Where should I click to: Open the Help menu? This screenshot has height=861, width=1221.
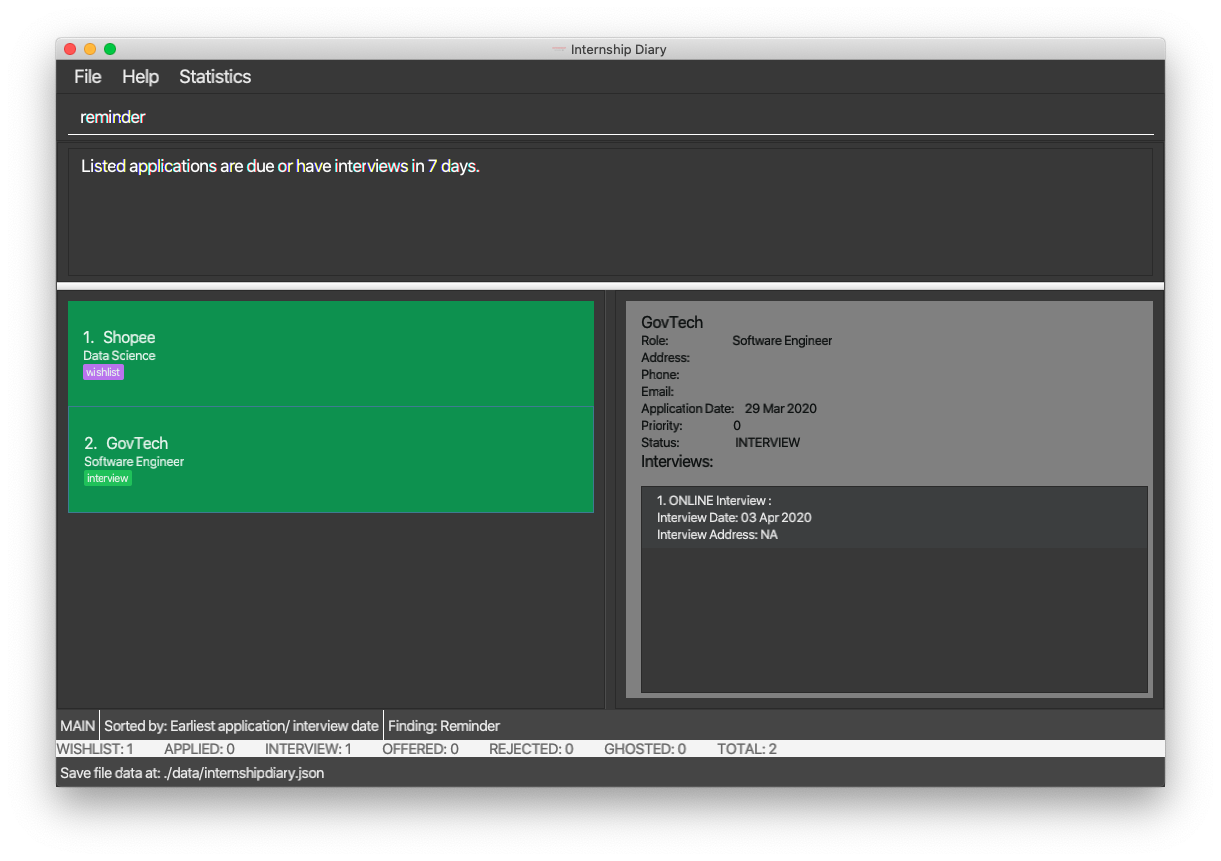(x=141, y=77)
